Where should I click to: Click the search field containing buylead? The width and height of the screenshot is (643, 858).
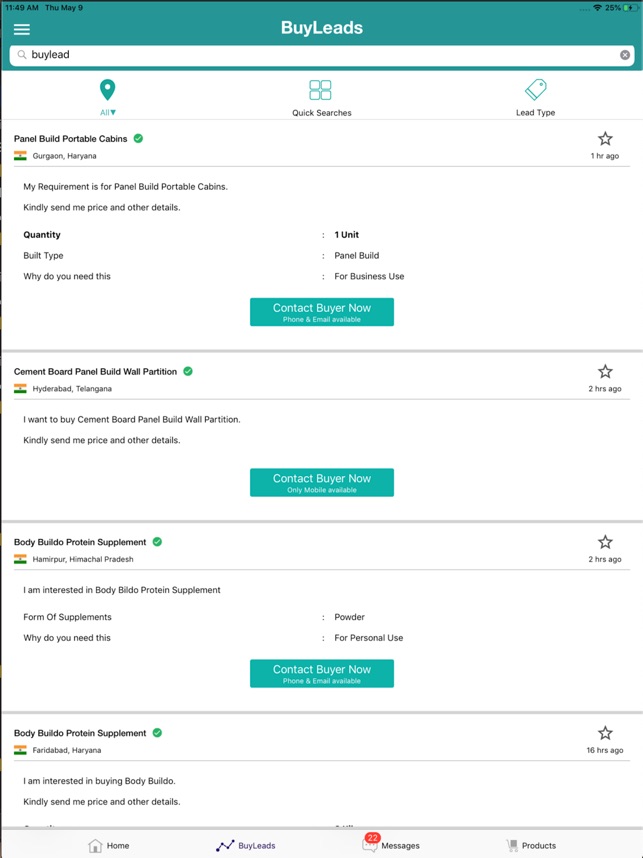(320, 55)
